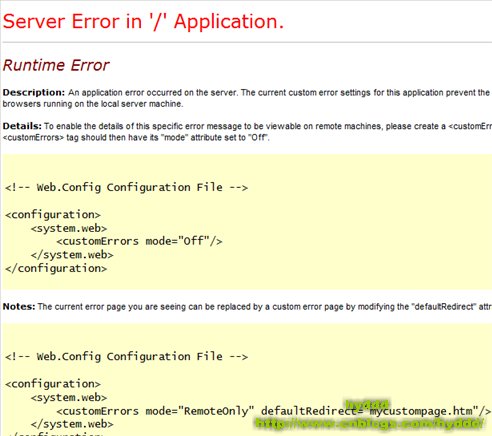Click 'browsers running on the local server machine' text
Screen dimensions: 492x436
[x=93, y=104]
